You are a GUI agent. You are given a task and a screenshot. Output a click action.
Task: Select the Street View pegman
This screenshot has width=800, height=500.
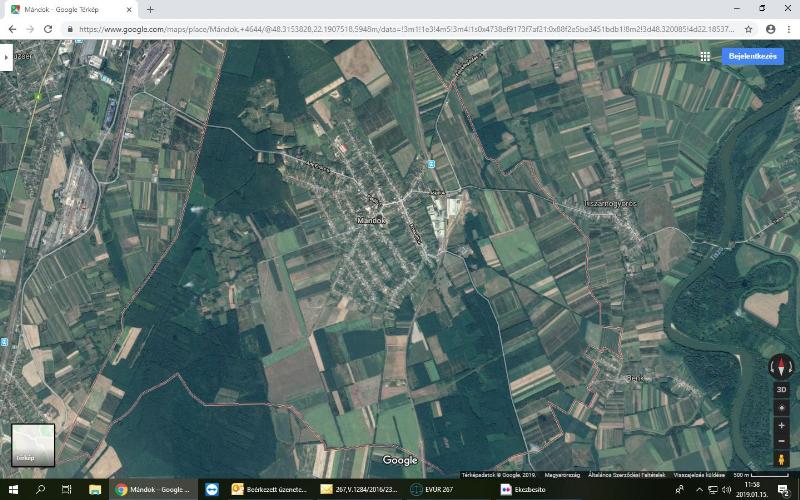[781, 459]
